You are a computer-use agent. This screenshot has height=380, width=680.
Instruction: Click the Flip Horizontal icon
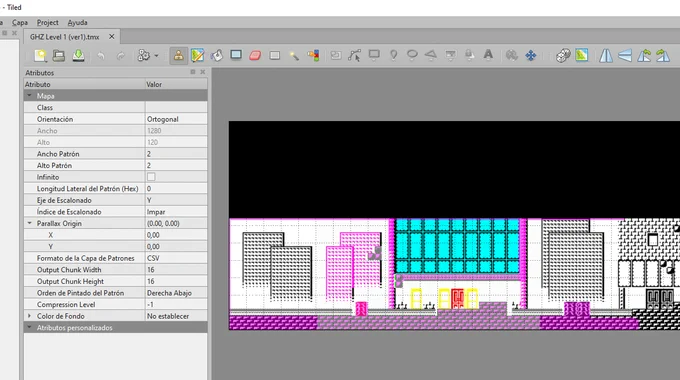606,56
